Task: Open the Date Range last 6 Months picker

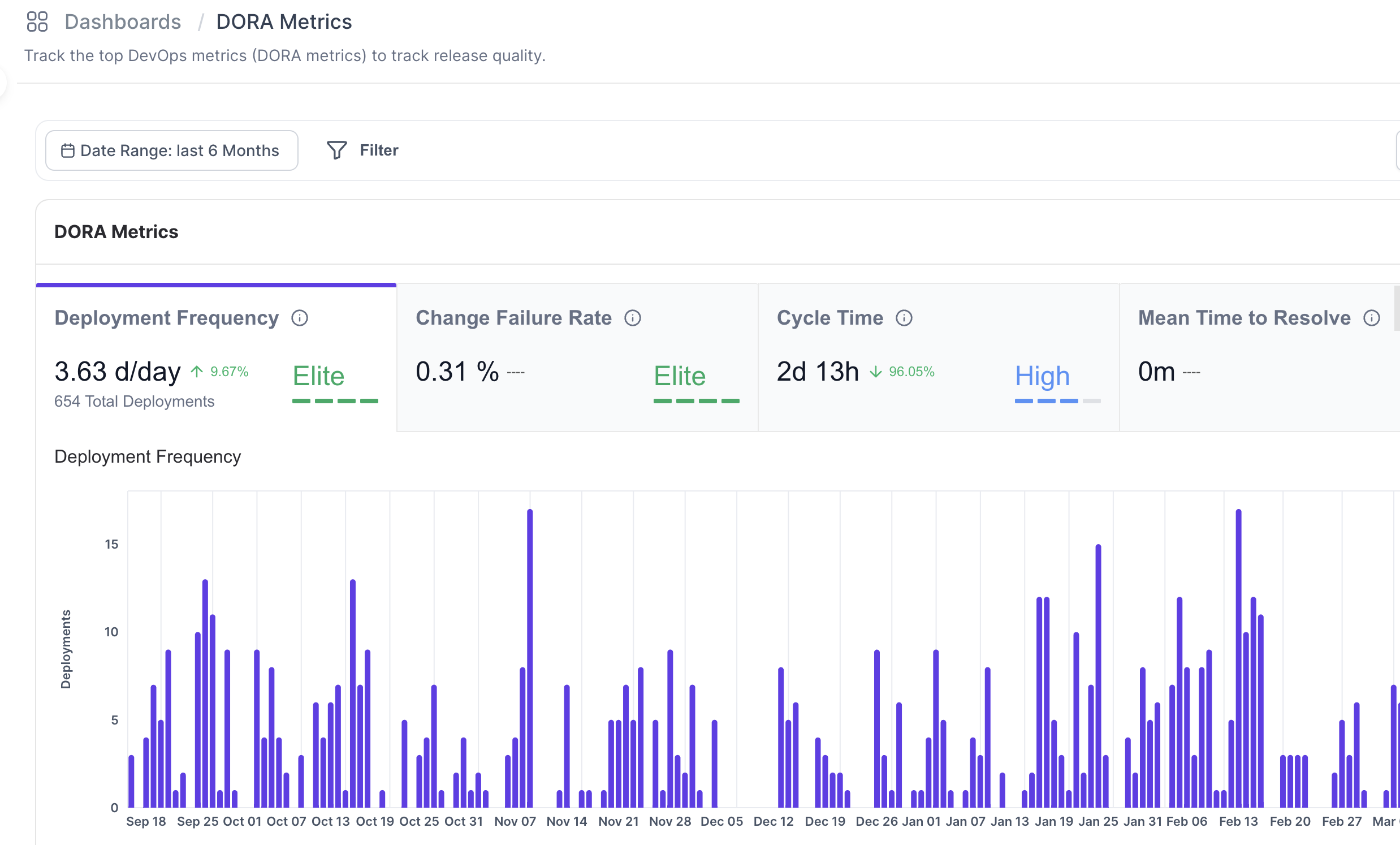Action: [x=171, y=150]
